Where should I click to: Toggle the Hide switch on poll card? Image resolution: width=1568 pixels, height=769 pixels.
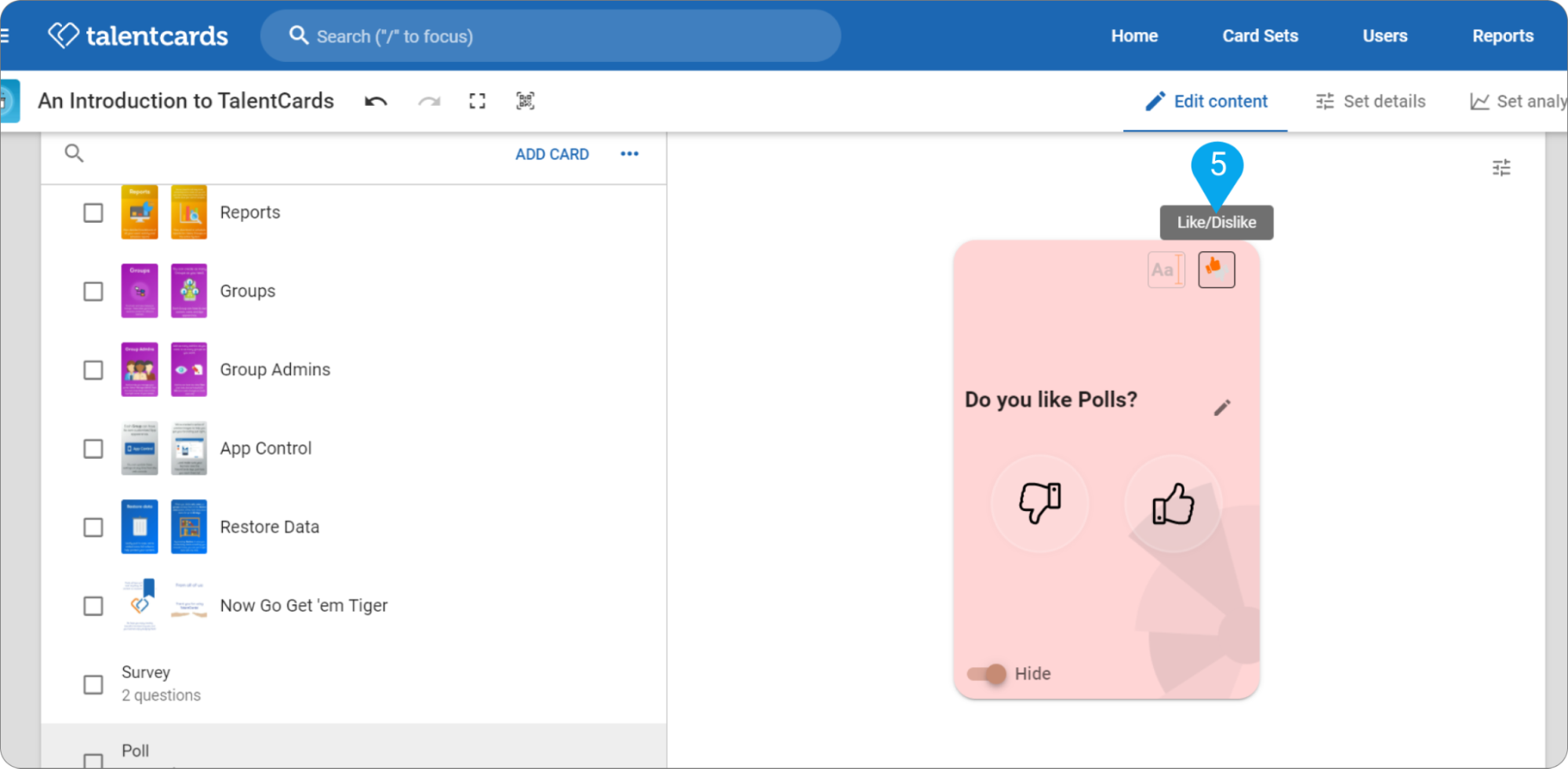coord(987,674)
